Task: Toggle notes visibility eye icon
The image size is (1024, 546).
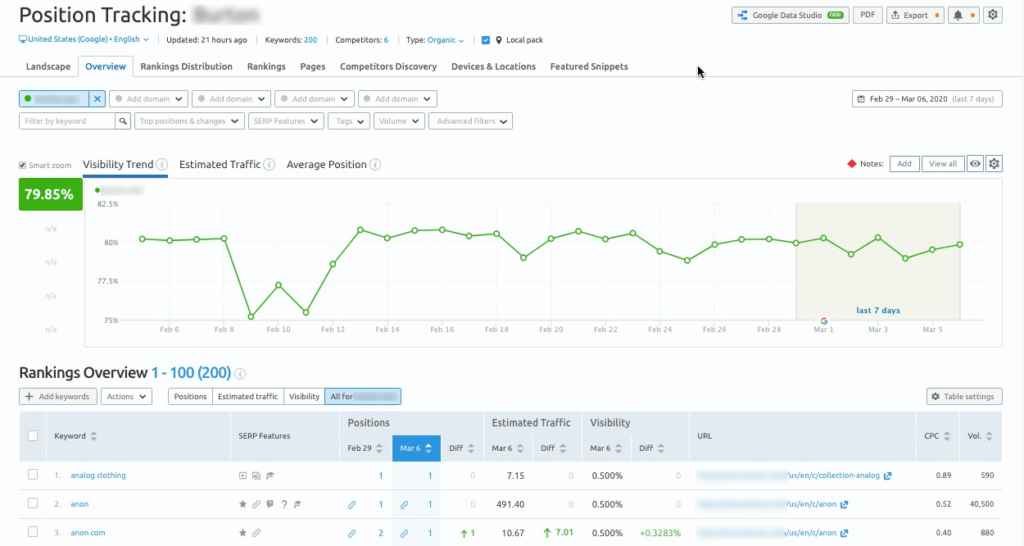Action: coord(975,164)
